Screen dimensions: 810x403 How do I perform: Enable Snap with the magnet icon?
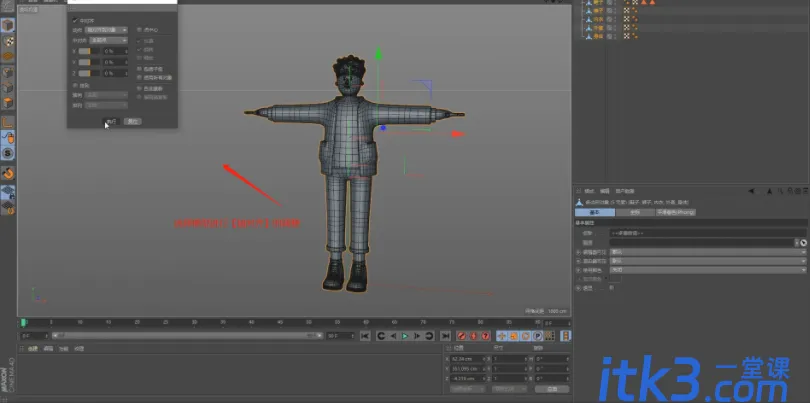(8, 173)
